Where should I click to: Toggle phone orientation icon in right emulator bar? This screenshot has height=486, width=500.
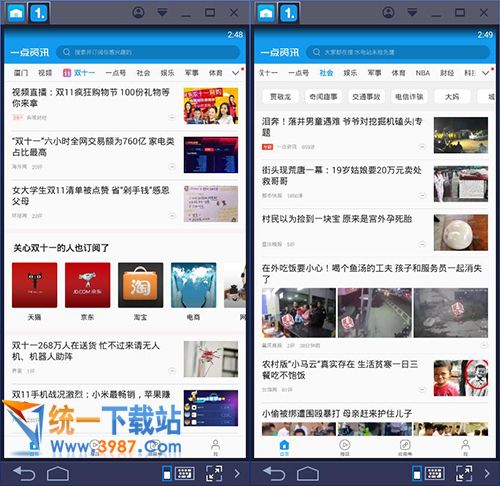[417, 474]
